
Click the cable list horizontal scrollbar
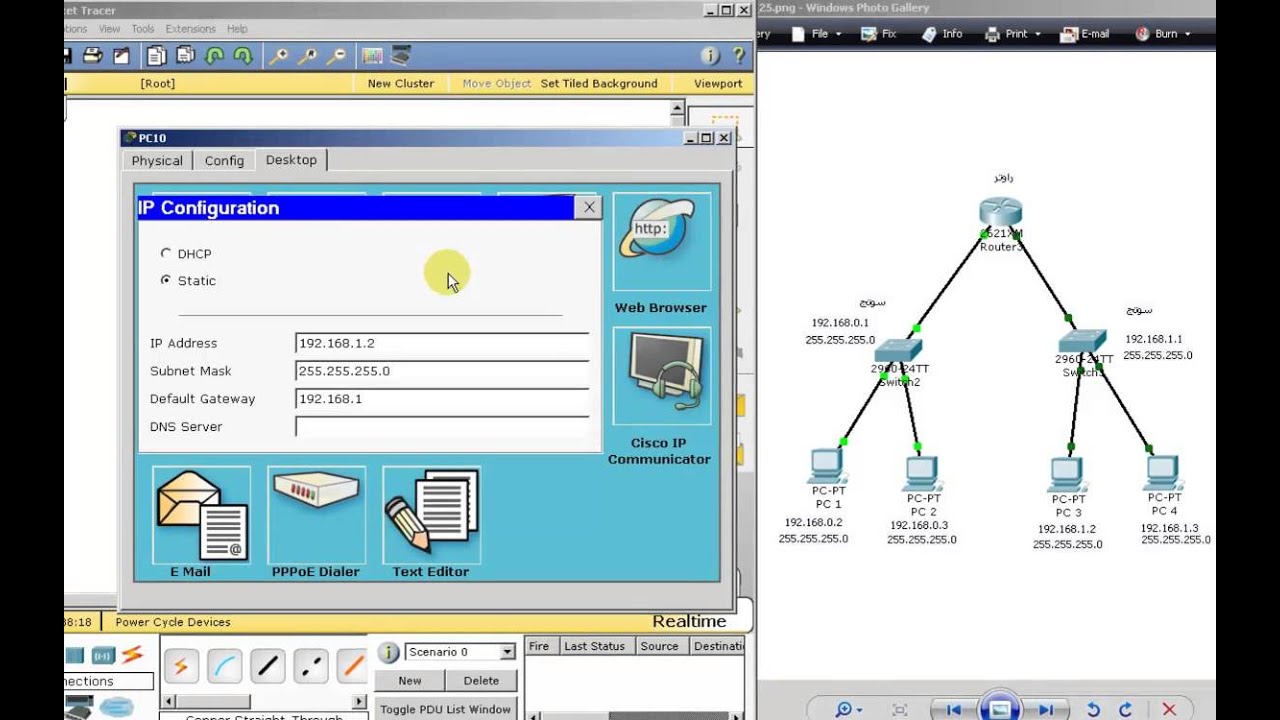(x=262, y=702)
